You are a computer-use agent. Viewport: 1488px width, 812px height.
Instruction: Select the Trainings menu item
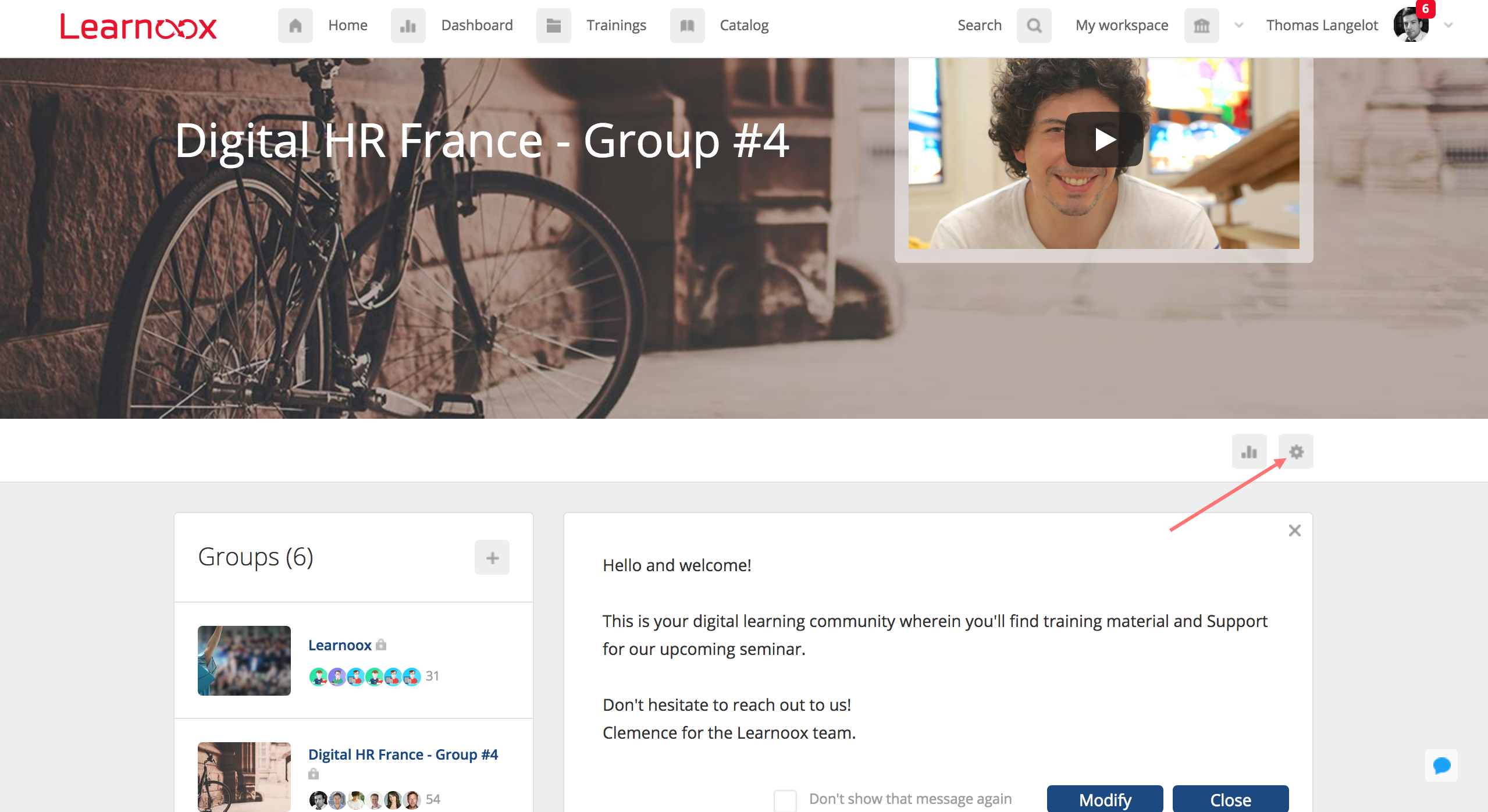[616, 26]
